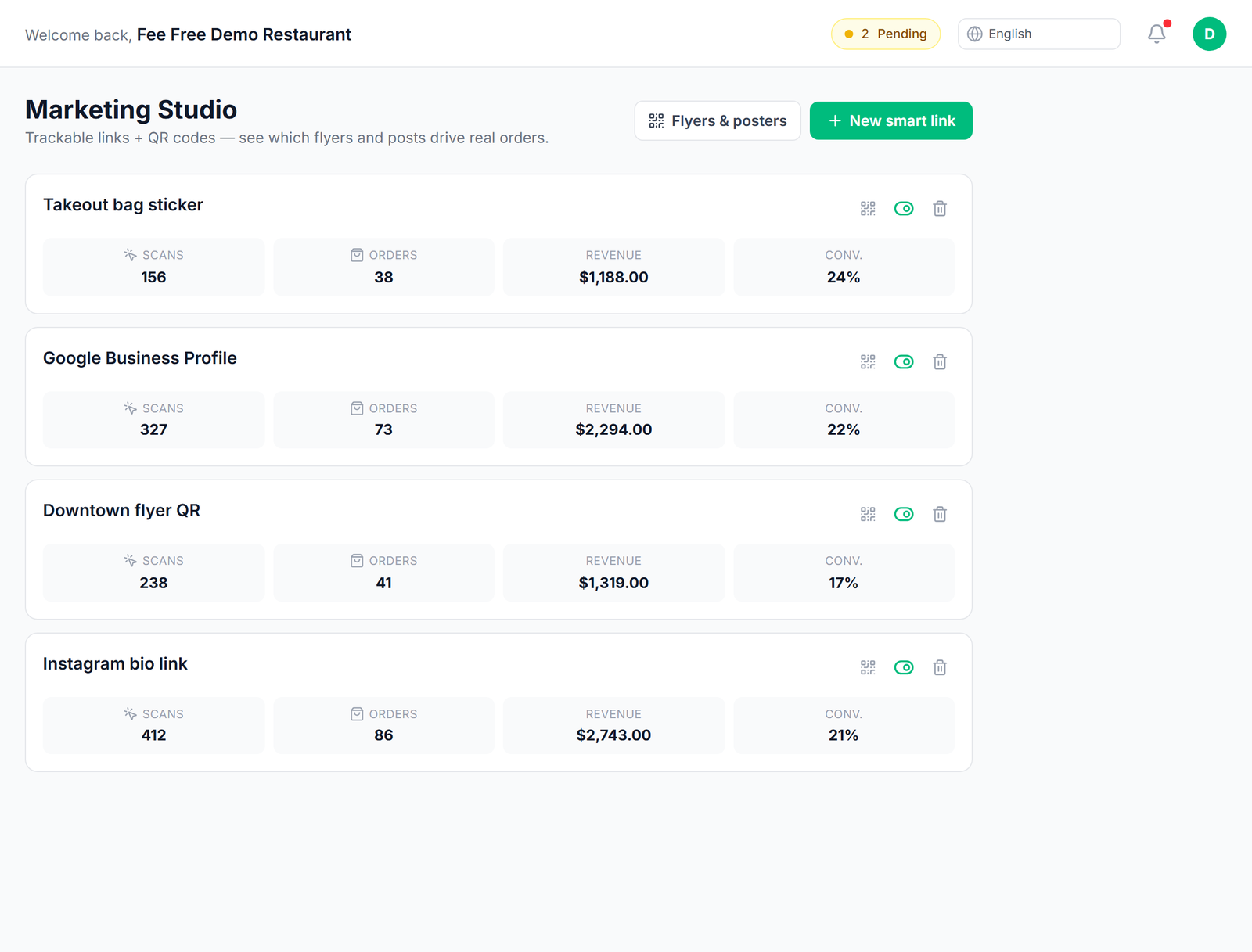Click the $2,294.00 revenue value
1252x952 pixels.
tap(613, 429)
